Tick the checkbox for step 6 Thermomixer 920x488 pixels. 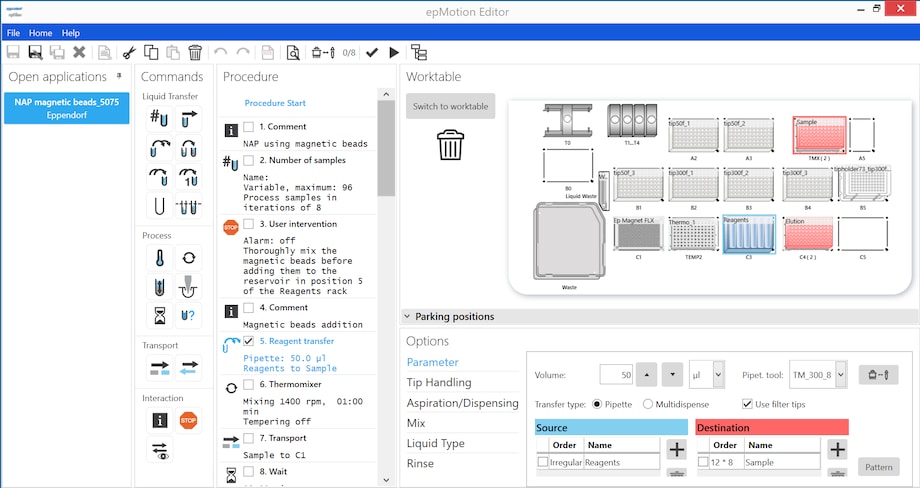click(248, 385)
